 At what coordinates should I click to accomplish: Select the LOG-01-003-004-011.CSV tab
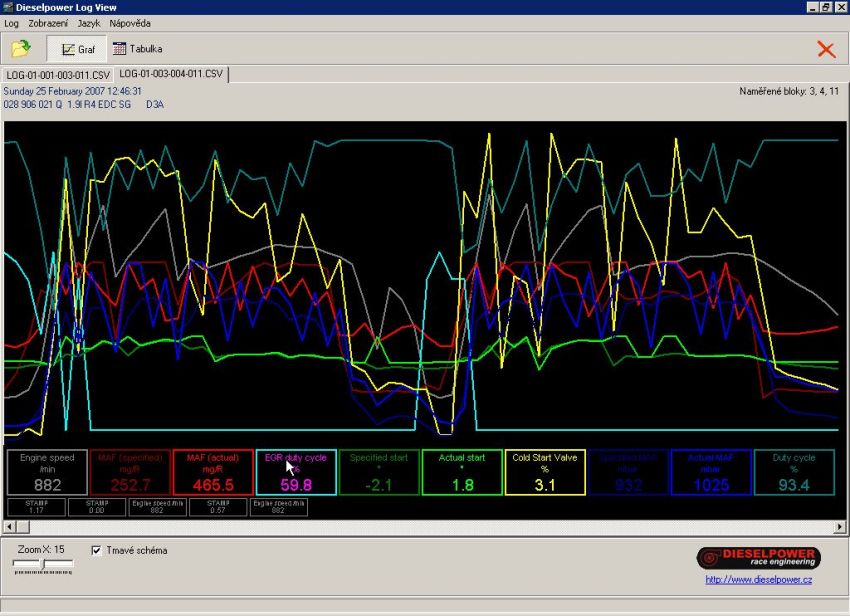[170, 74]
